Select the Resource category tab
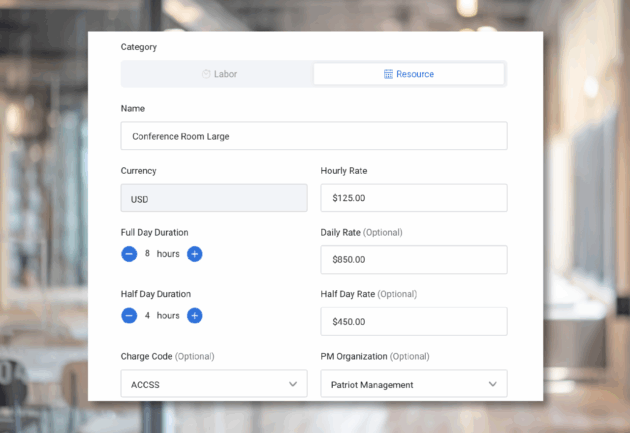Image resolution: width=630 pixels, height=433 pixels. pos(409,74)
